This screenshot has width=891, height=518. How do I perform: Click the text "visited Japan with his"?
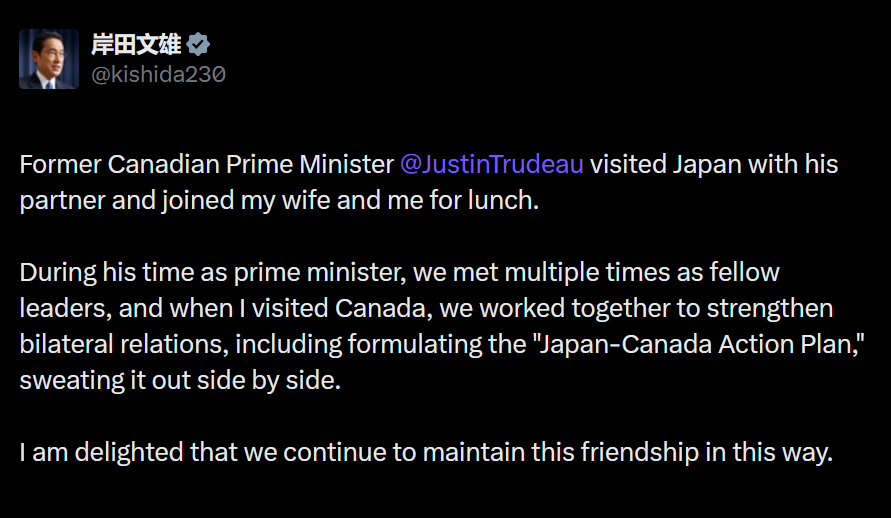pos(713,164)
